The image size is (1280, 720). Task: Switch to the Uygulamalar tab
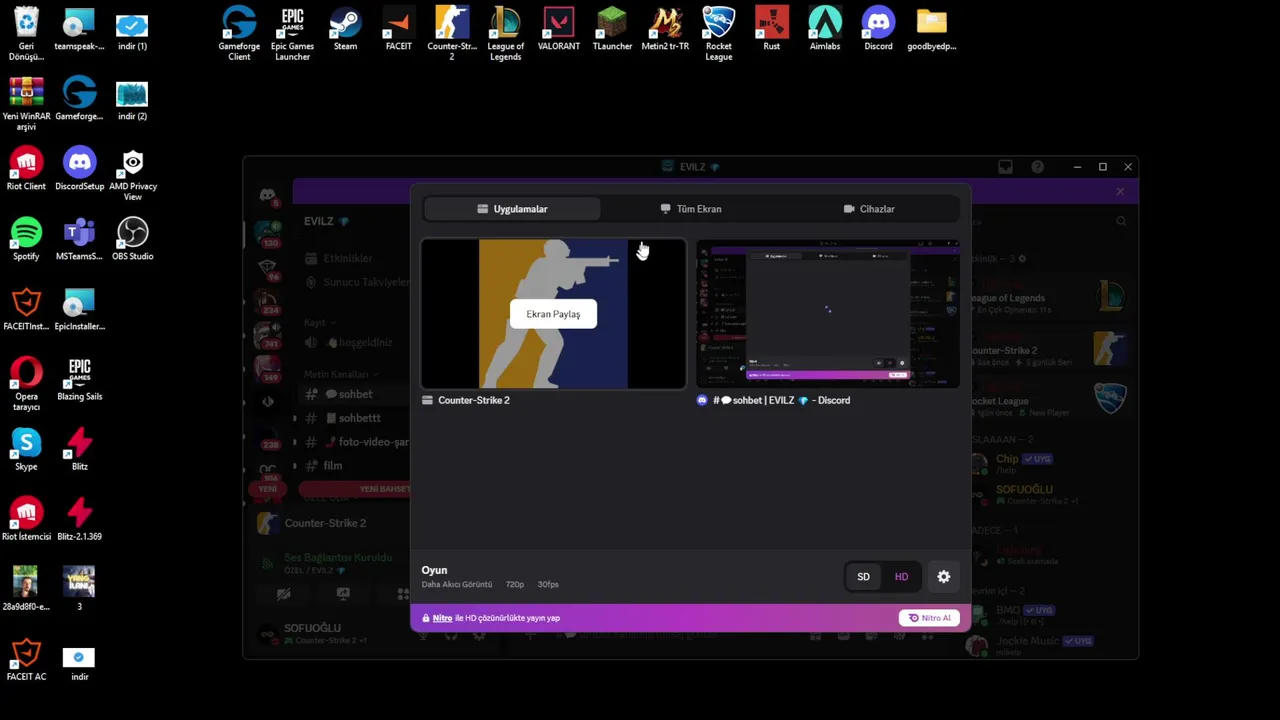click(x=512, y=209)
